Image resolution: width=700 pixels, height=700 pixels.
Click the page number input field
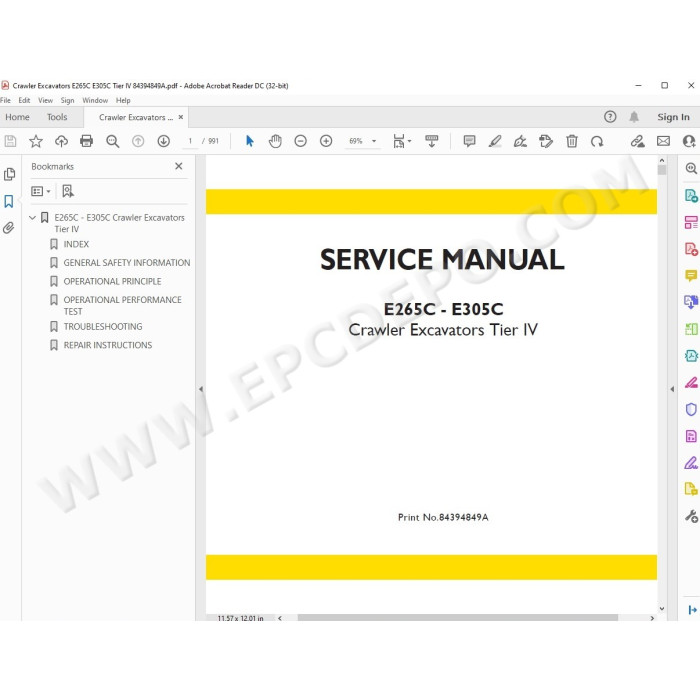point(190,142)
